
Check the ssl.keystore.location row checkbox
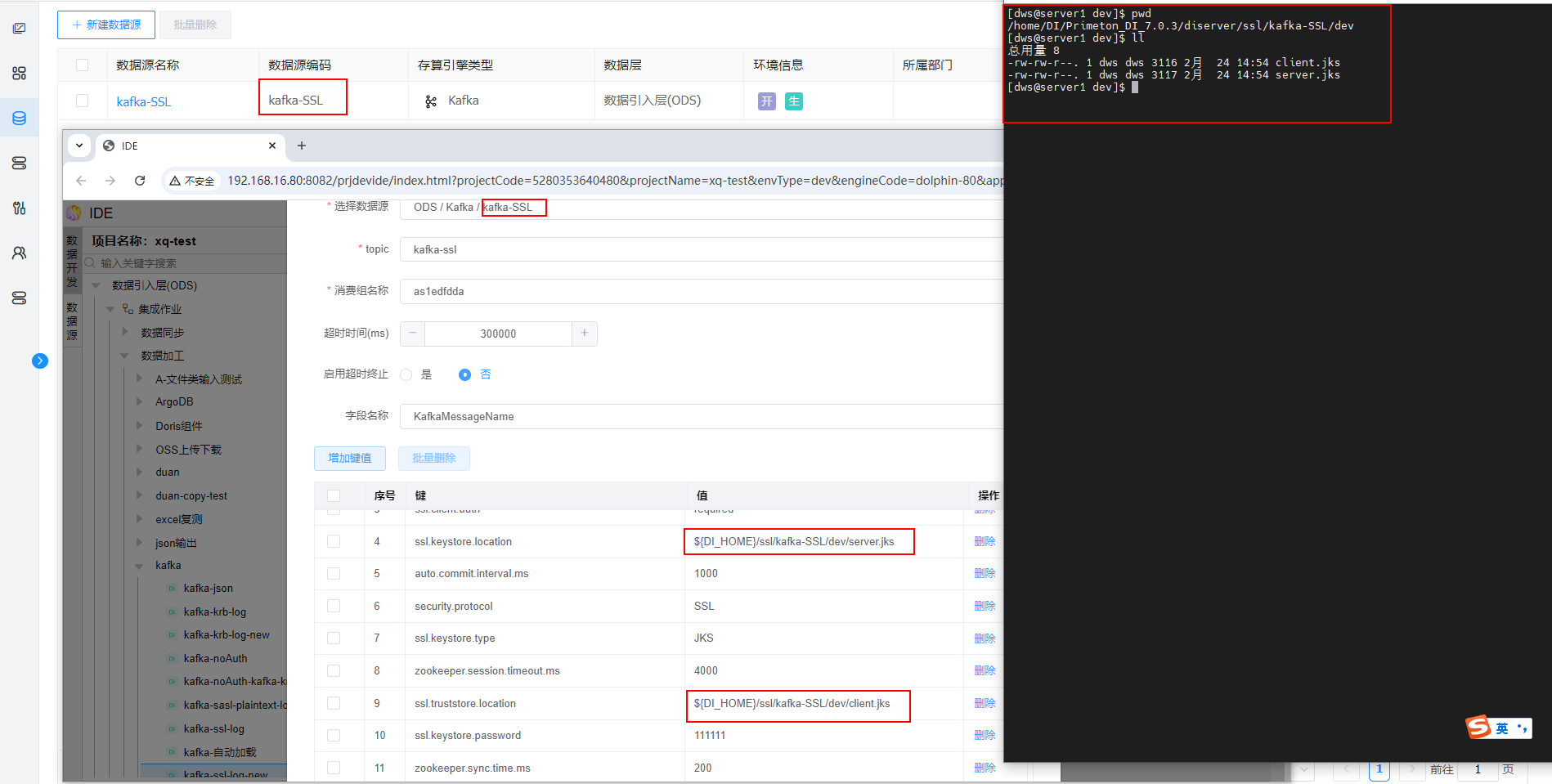pos(334,541)
